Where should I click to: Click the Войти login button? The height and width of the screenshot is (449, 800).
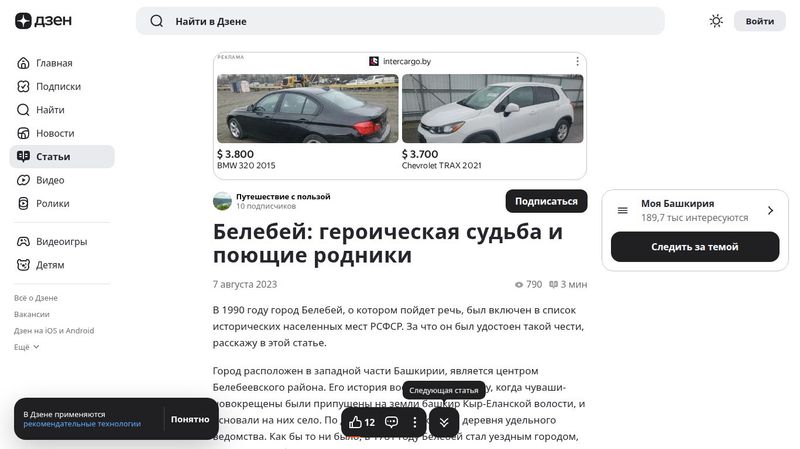point(759,21)
